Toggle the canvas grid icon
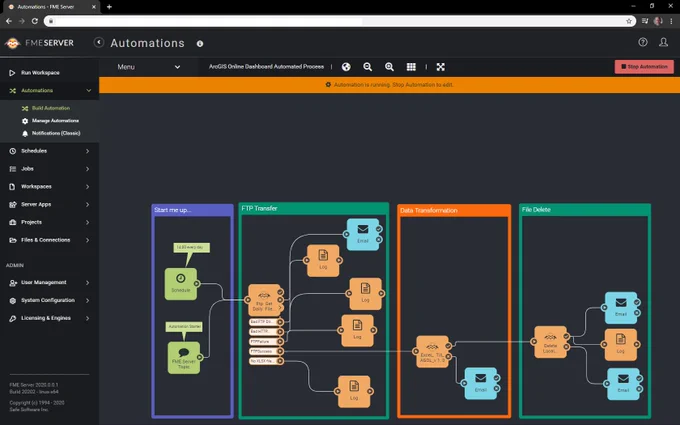The height and width of the screenshot is (425, 680). click(411, 67)
